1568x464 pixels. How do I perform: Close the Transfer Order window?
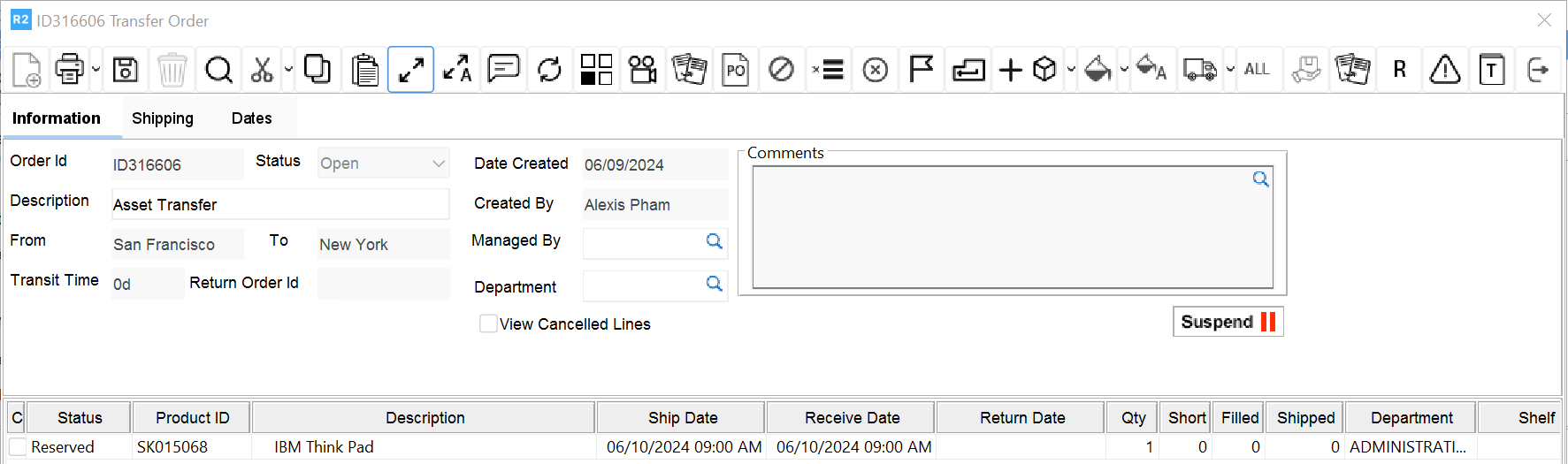1544,19
